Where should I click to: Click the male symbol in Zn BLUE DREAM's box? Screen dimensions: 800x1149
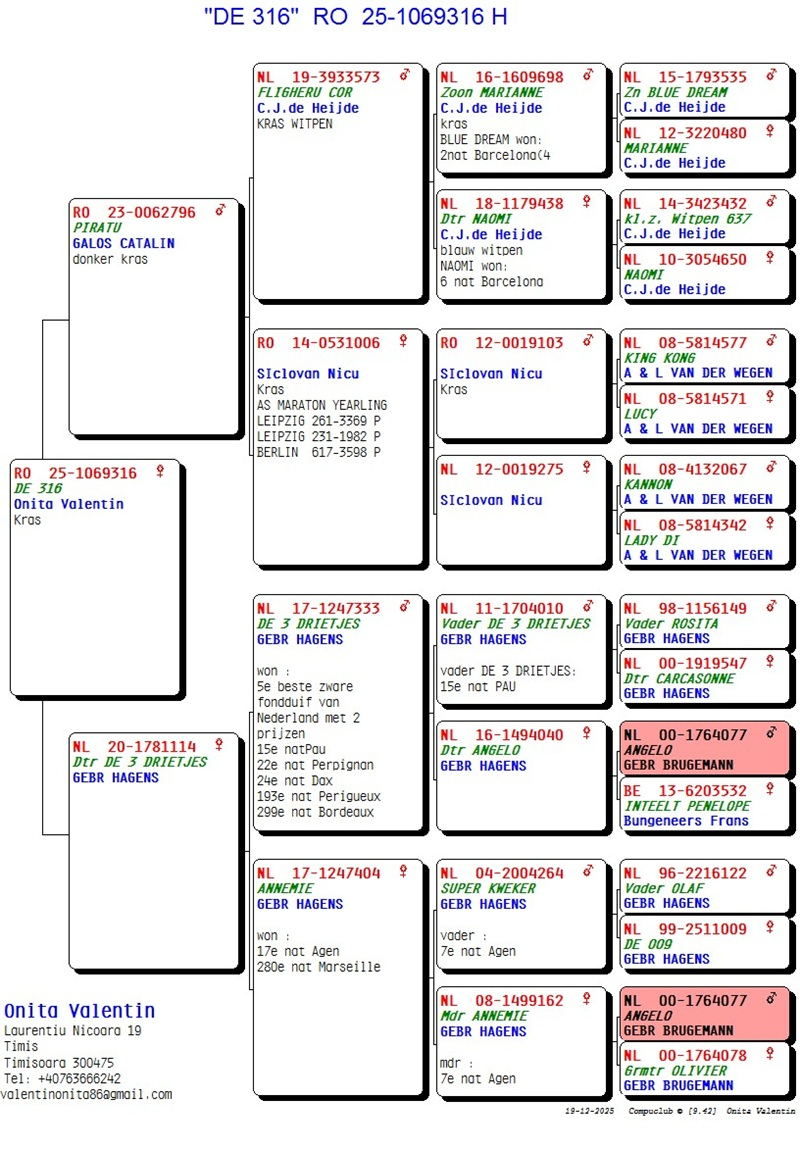click(770, 76)
